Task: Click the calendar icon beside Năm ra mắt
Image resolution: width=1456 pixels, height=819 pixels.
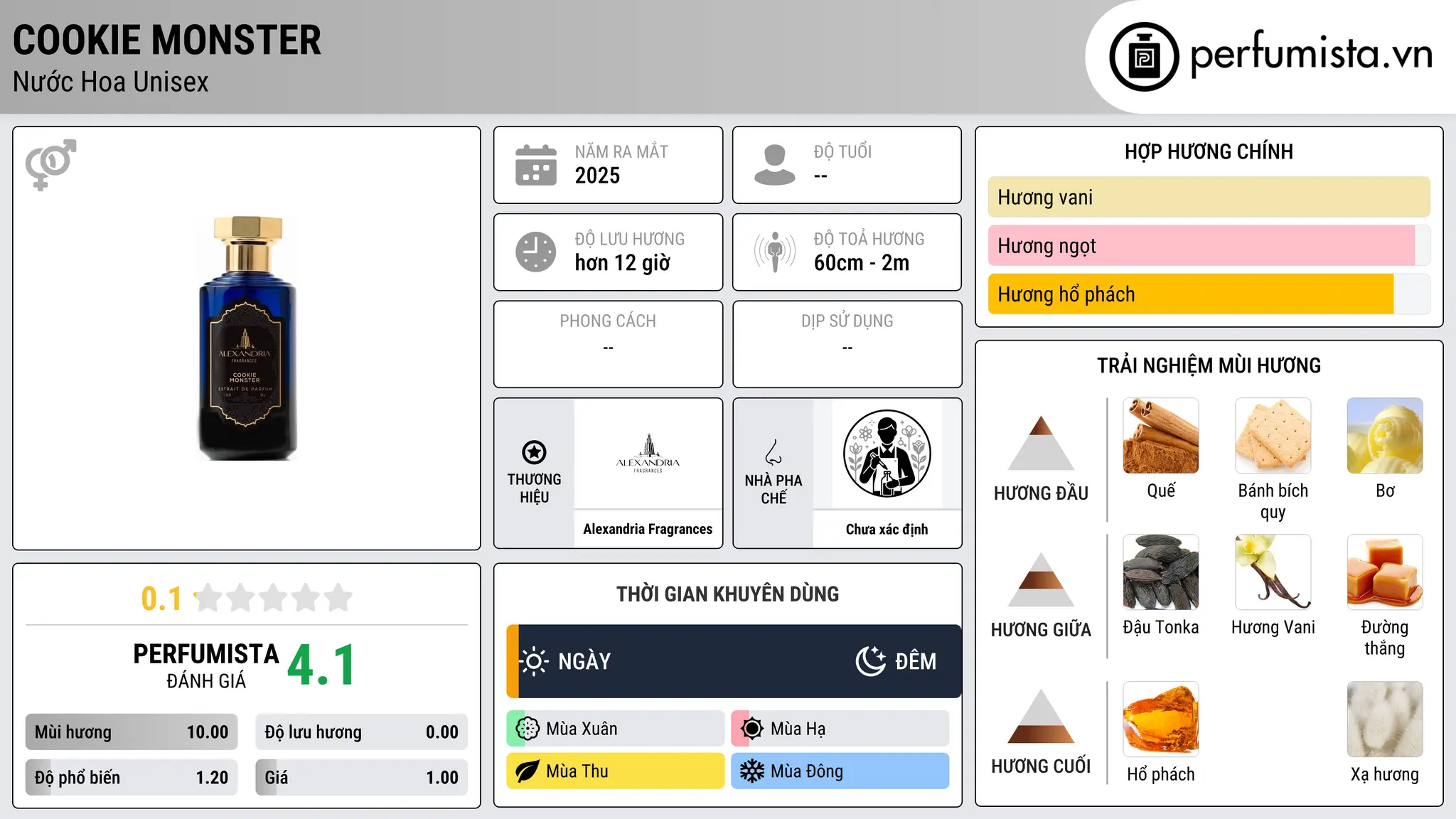Action: pyautogui.click(x=536, y=165)
